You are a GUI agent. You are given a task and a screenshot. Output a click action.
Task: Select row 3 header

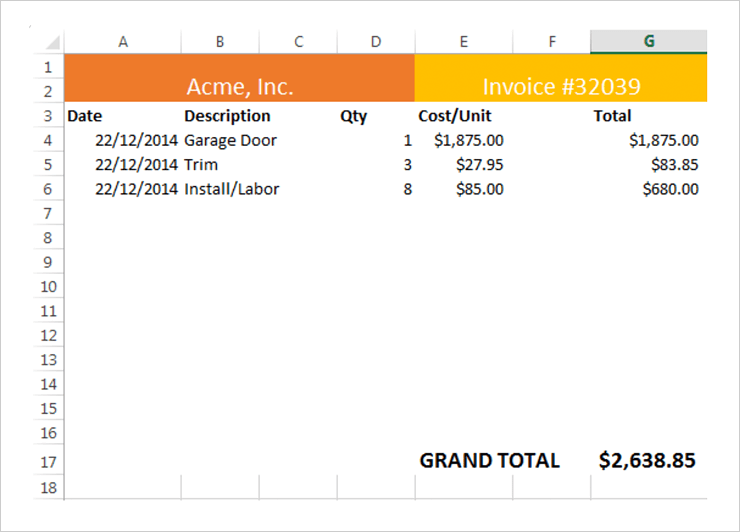pos(48,116)
